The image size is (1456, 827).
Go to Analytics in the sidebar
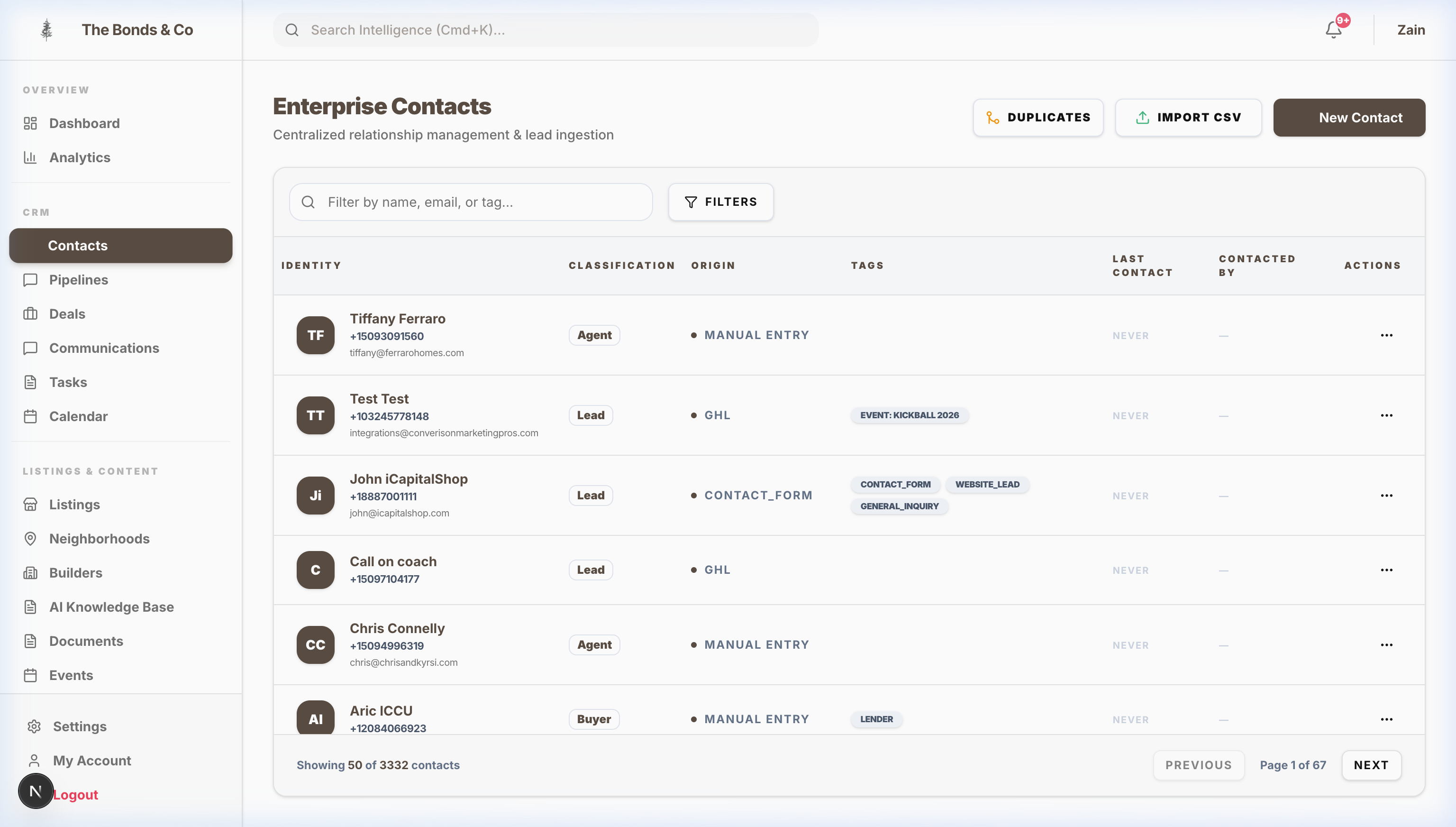(121, 157)
